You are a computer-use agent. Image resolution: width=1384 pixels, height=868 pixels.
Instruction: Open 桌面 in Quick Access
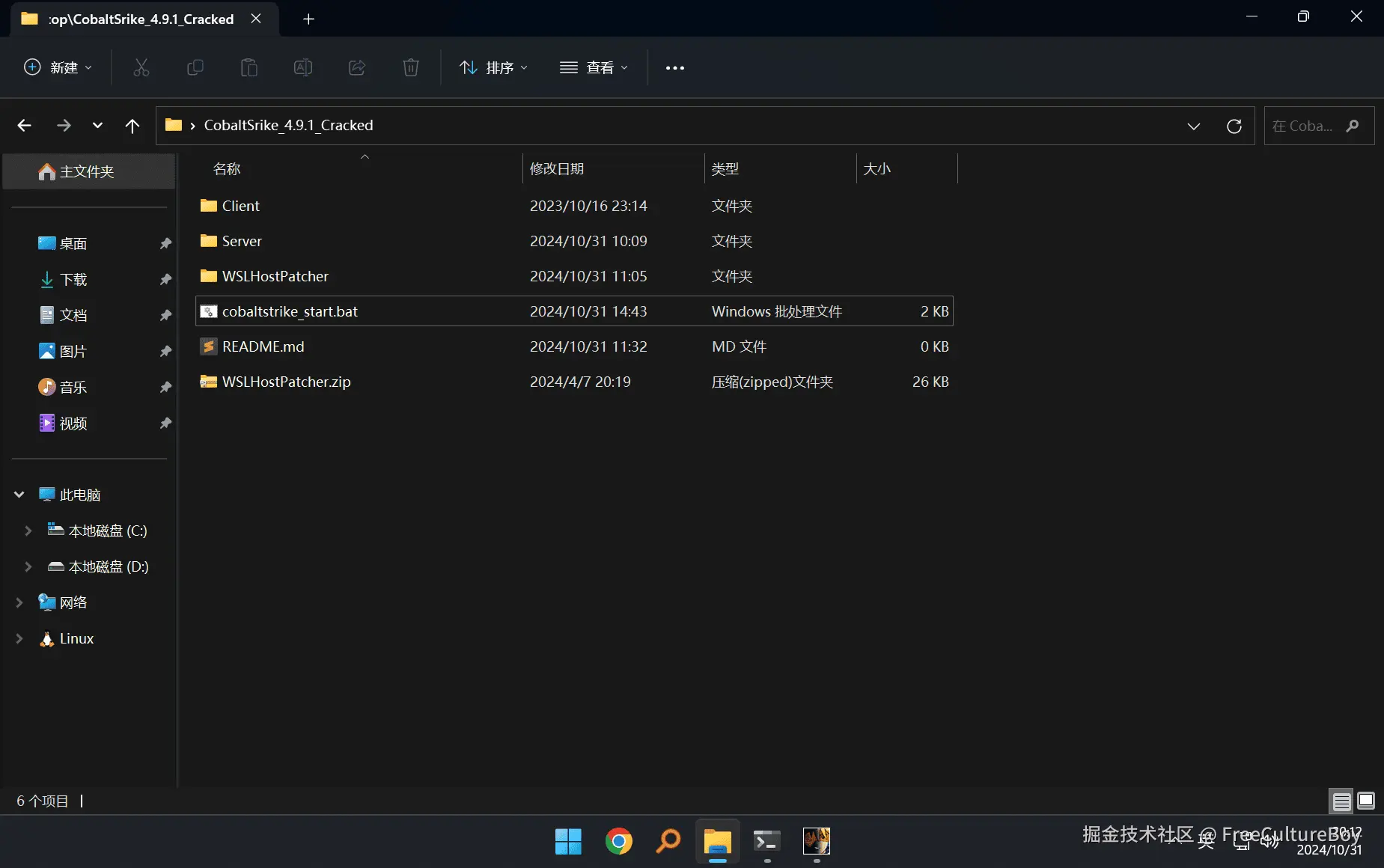[x=73, y=243]
